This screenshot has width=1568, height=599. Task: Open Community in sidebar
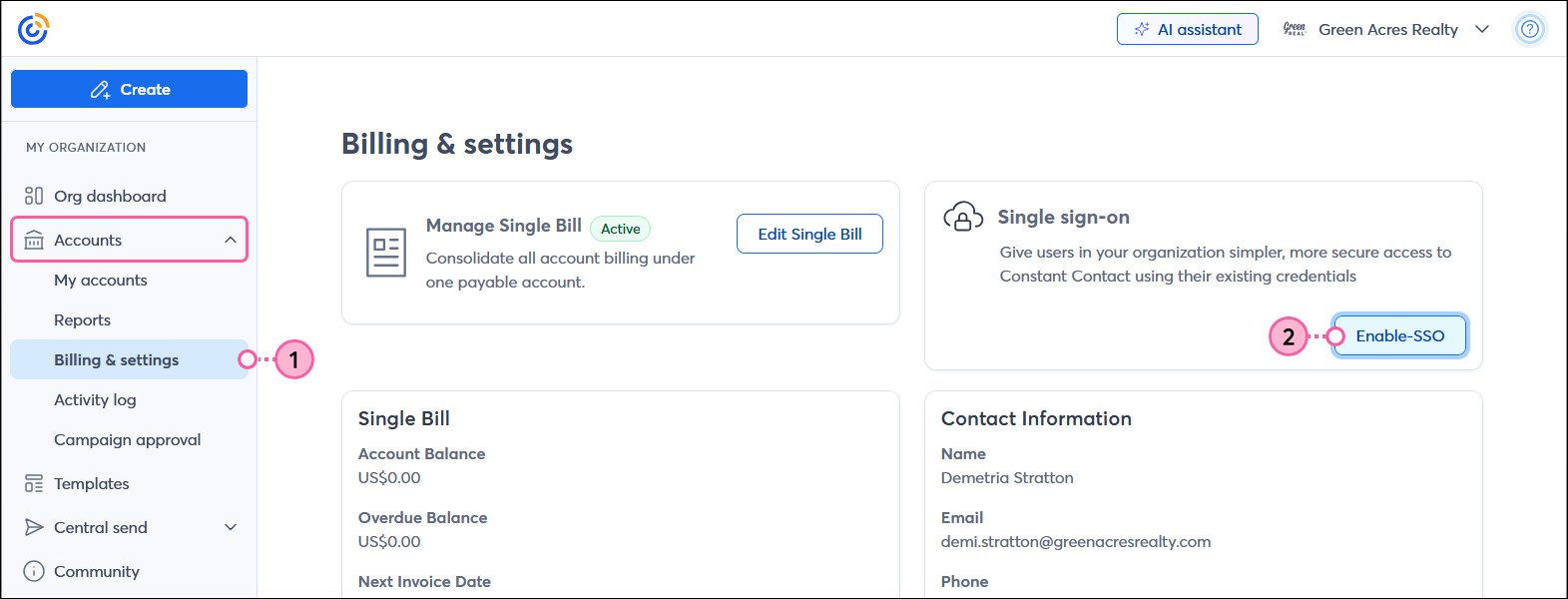pos(129,571)
